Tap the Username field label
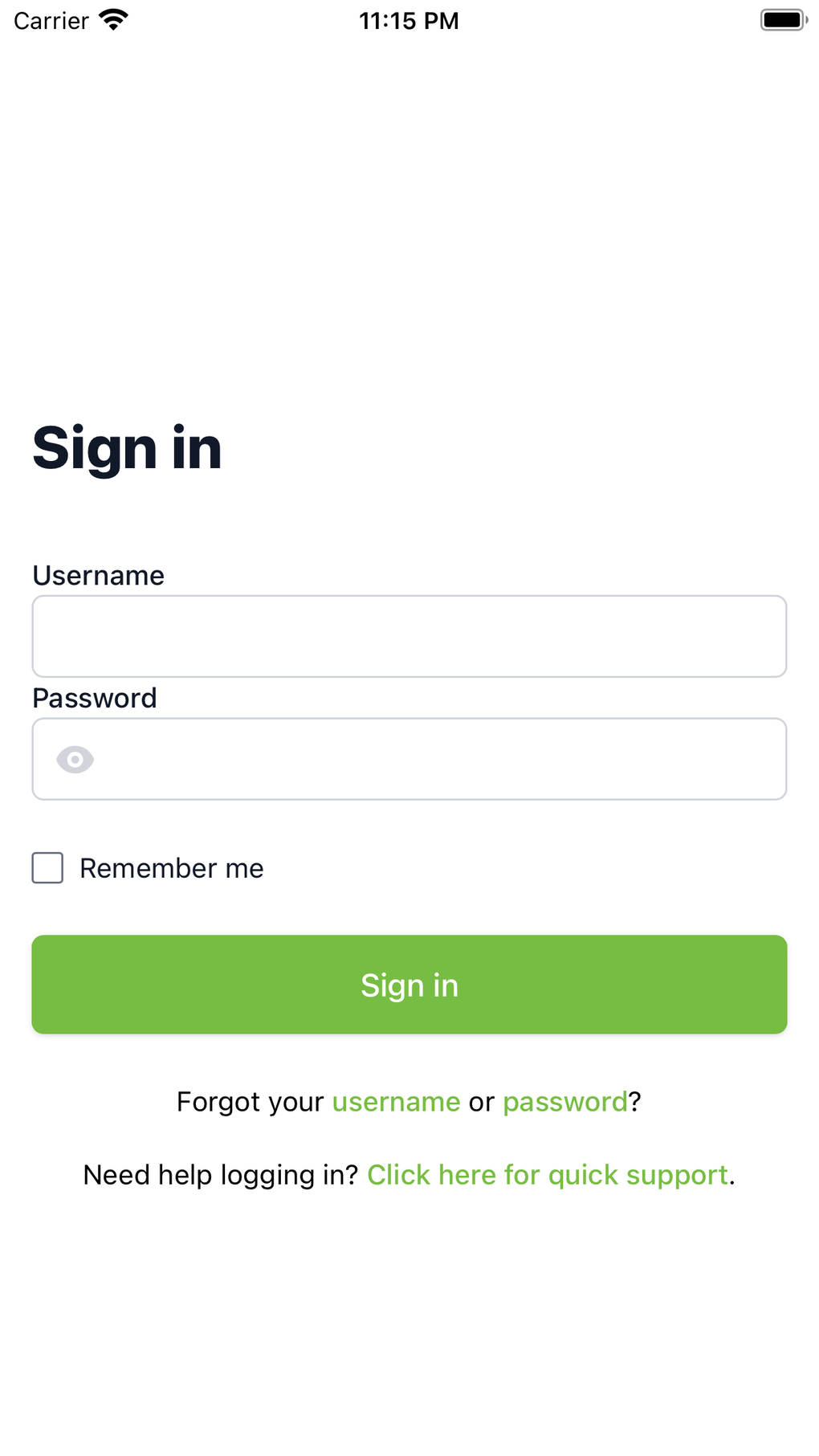The height and width of the screenshot is (1456, 819). pyautogui.click(x=98, y=576)
